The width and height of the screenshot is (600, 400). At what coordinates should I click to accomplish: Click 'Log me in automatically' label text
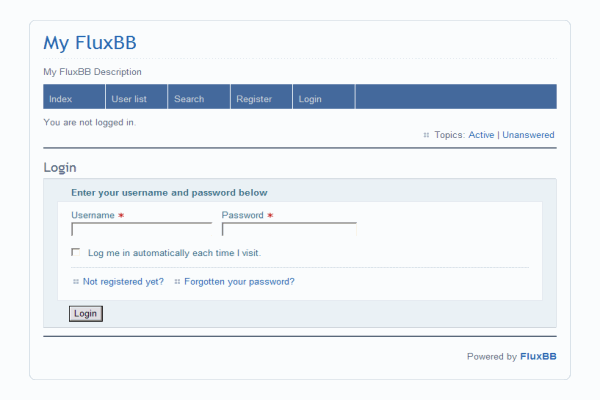click(174, 253)
